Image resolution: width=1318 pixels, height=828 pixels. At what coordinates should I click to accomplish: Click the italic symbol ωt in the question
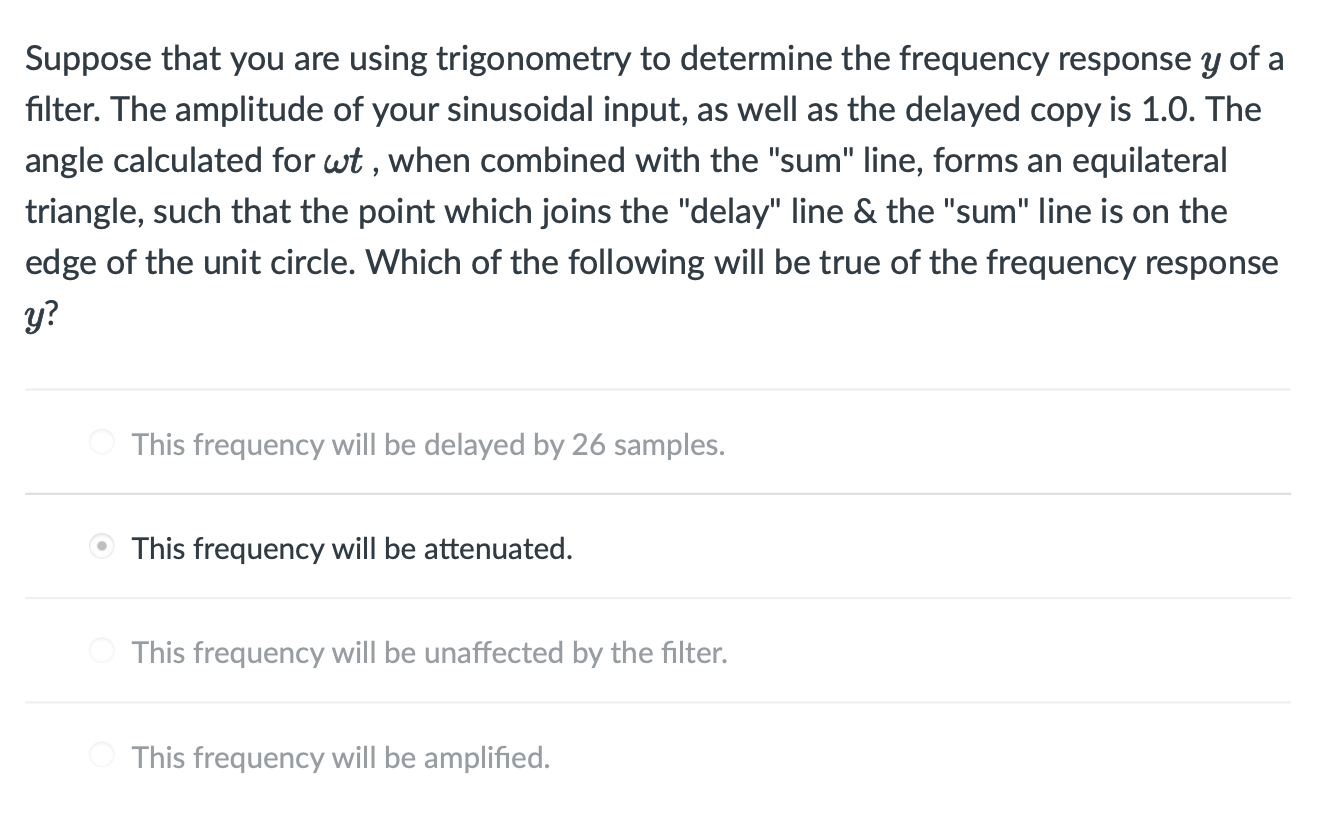(x=343, y=160)
